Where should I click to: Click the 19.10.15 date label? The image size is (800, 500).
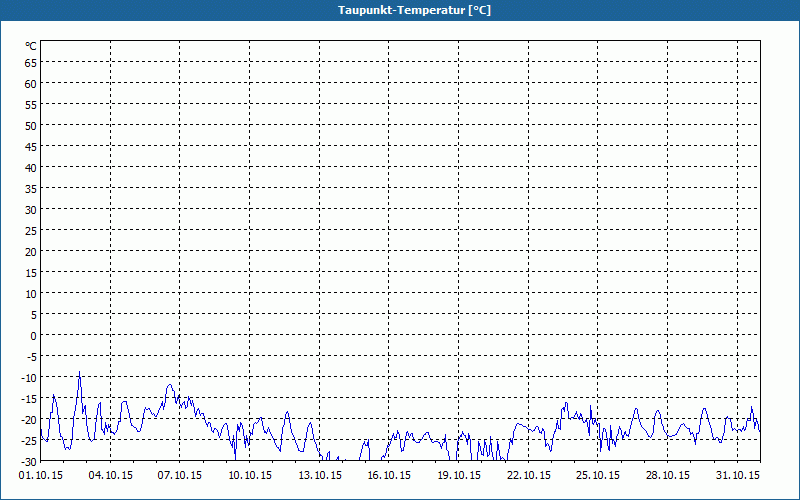click(459, 476)
